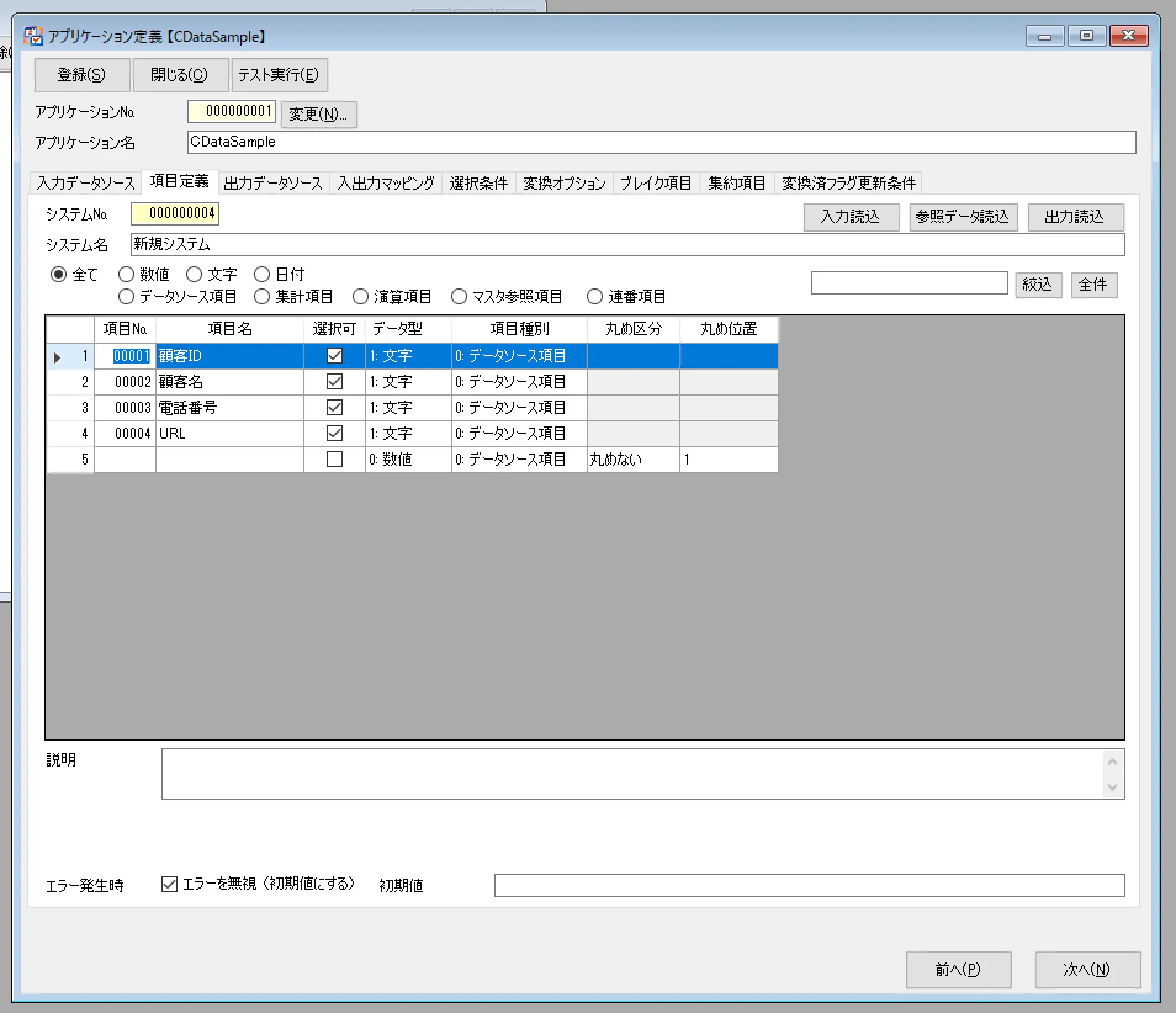Click the データ型 column header
The width and height of the screenshot is (1176, 1013).
click(409, 329)
